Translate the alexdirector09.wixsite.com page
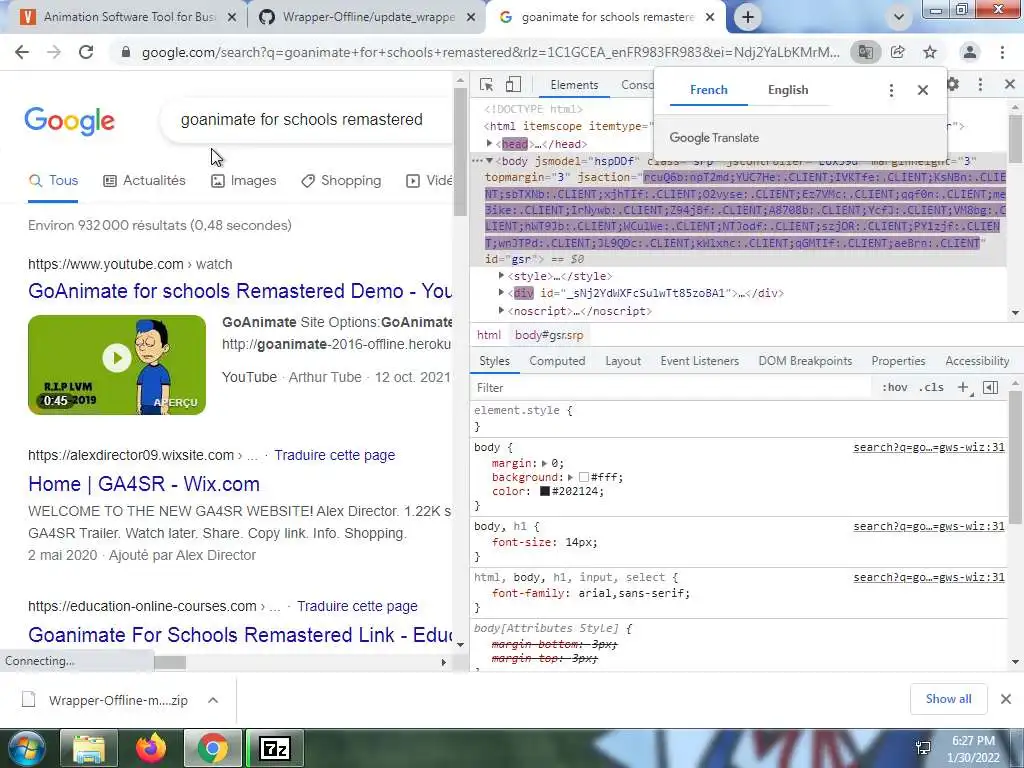1024x768 pixels. (334, 455)
